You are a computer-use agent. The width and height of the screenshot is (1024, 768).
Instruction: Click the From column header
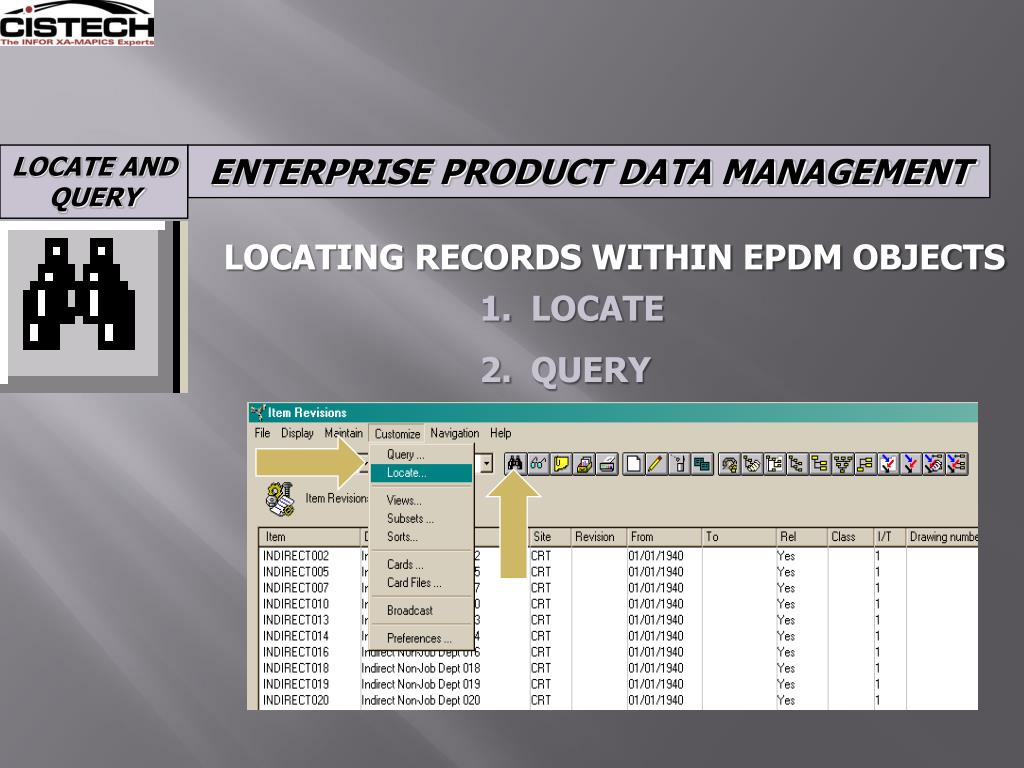pyautogui.click(x=664, y=537)
